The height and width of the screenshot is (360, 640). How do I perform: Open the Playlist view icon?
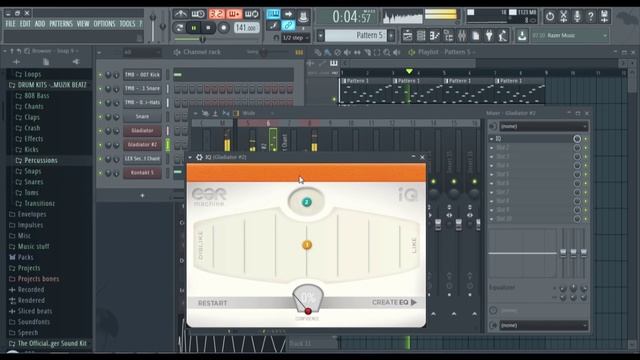coord(407,36)
